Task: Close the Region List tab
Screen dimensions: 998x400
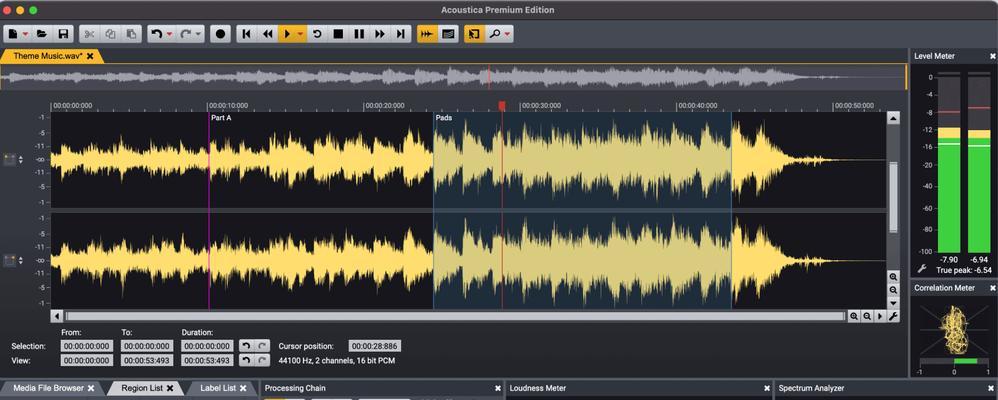Action: click(x=170, y=388)
